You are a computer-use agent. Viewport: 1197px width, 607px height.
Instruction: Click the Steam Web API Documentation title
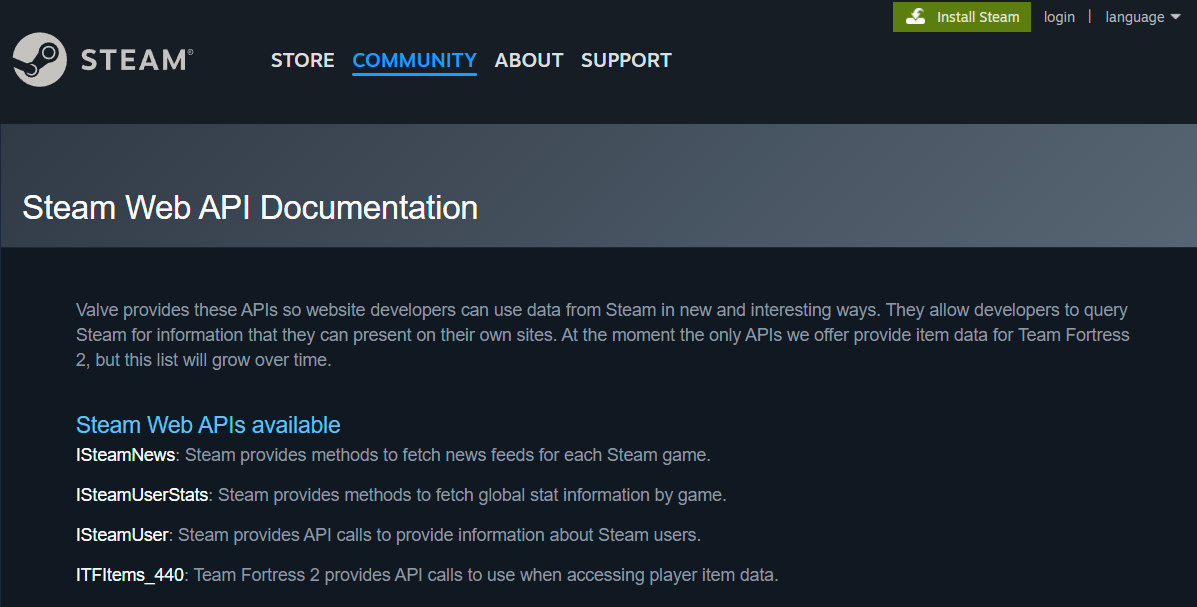pyautogui.click(x=250, y=208)
